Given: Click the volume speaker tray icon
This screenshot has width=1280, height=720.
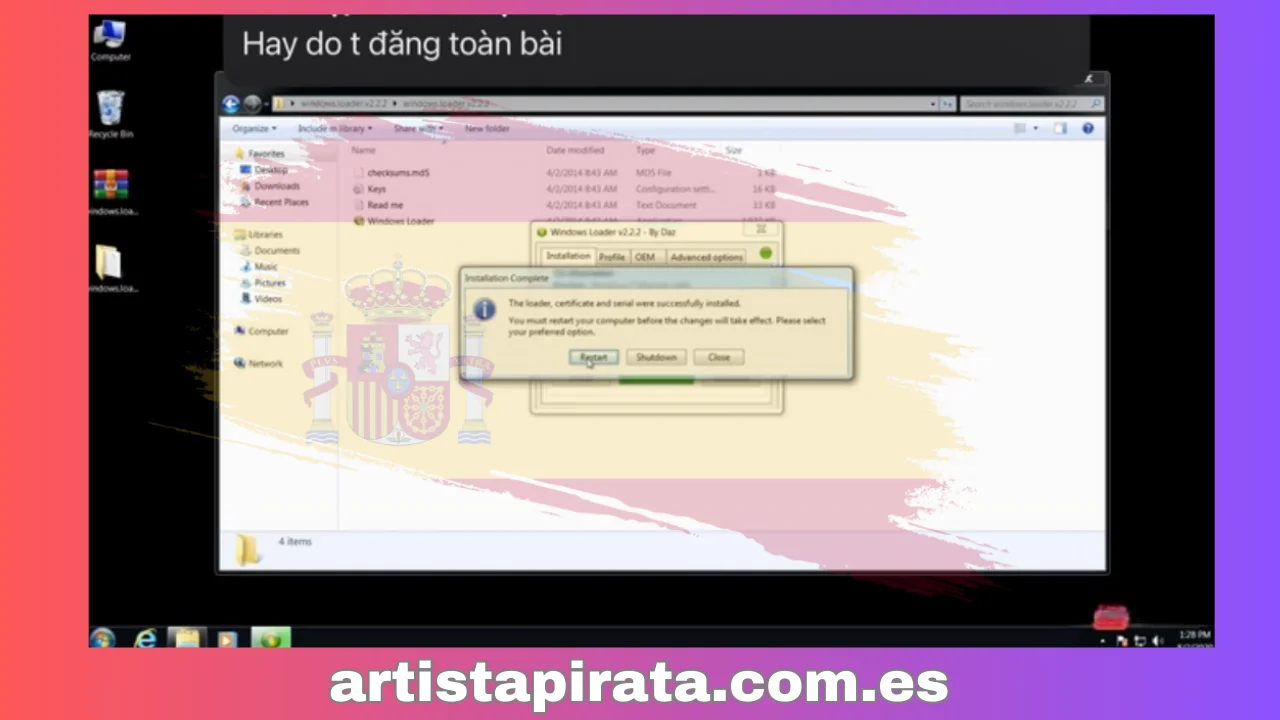Looking at the screenshot, I should coord(1157,640).
